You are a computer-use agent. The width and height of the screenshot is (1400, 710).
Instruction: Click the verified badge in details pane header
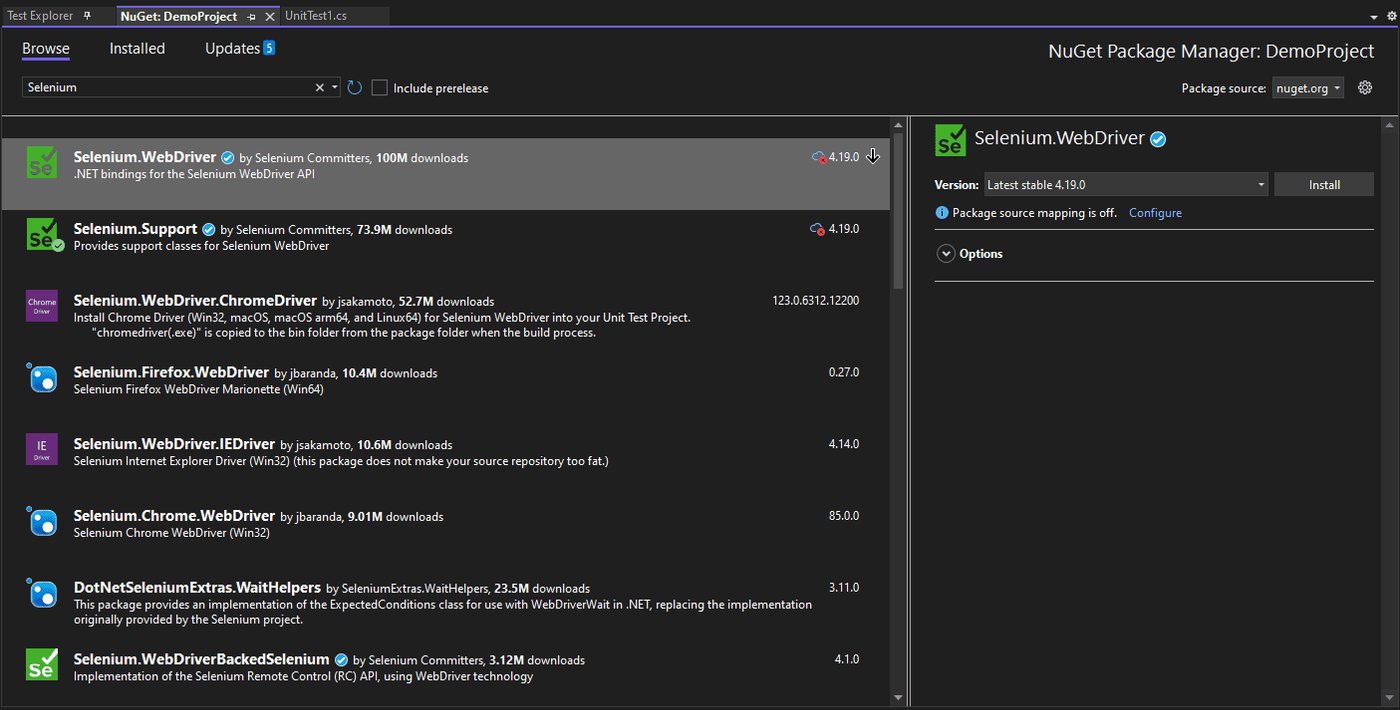(x=1158, y=139)
